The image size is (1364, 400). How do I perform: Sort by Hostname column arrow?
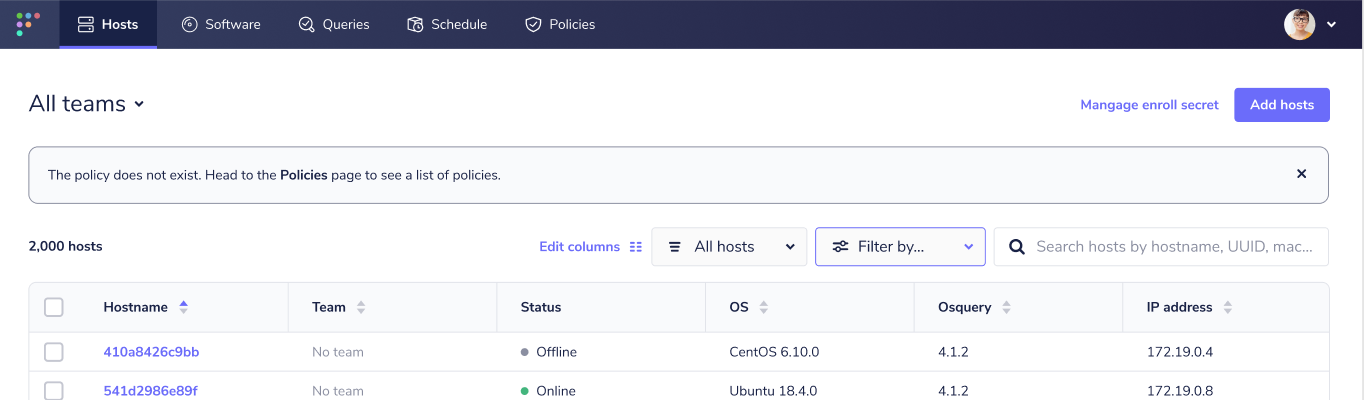(x=183, y=308)
